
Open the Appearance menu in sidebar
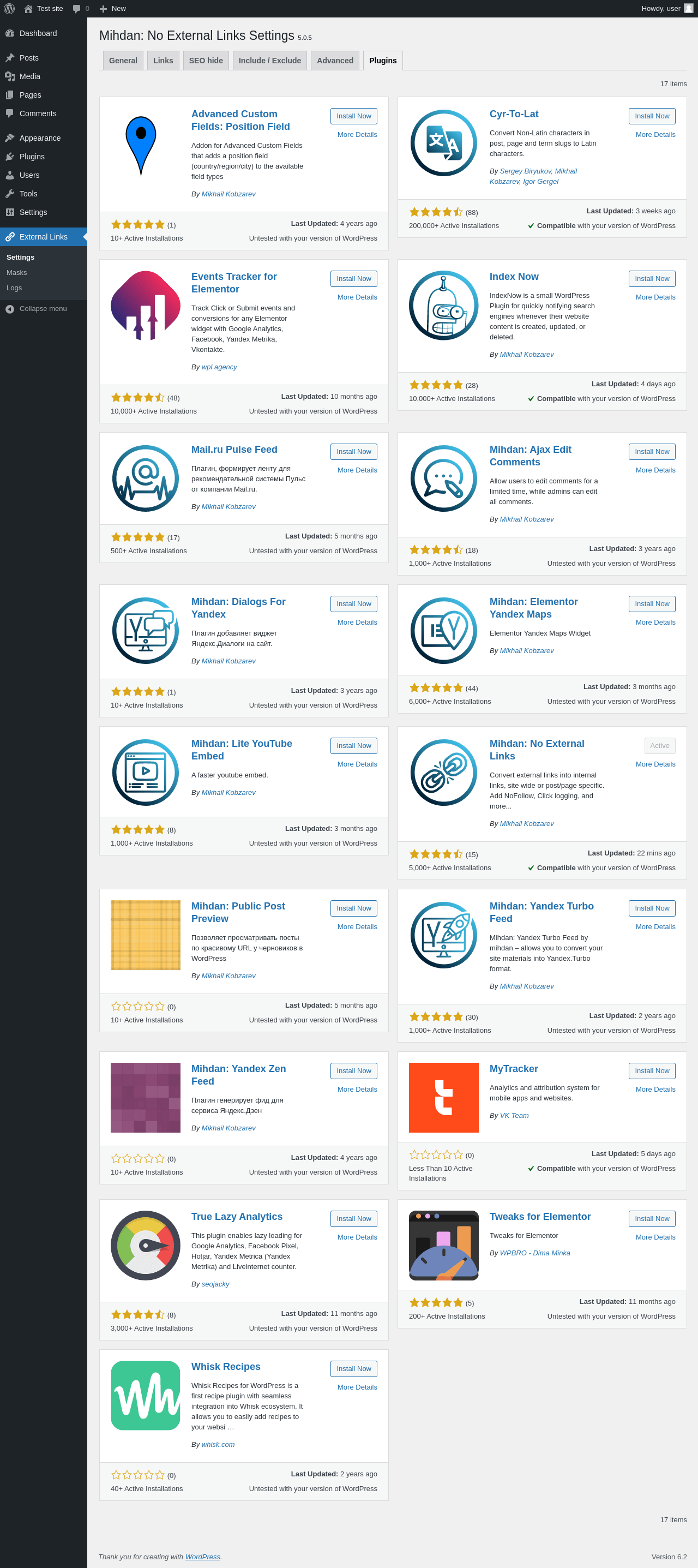(40, 138)
